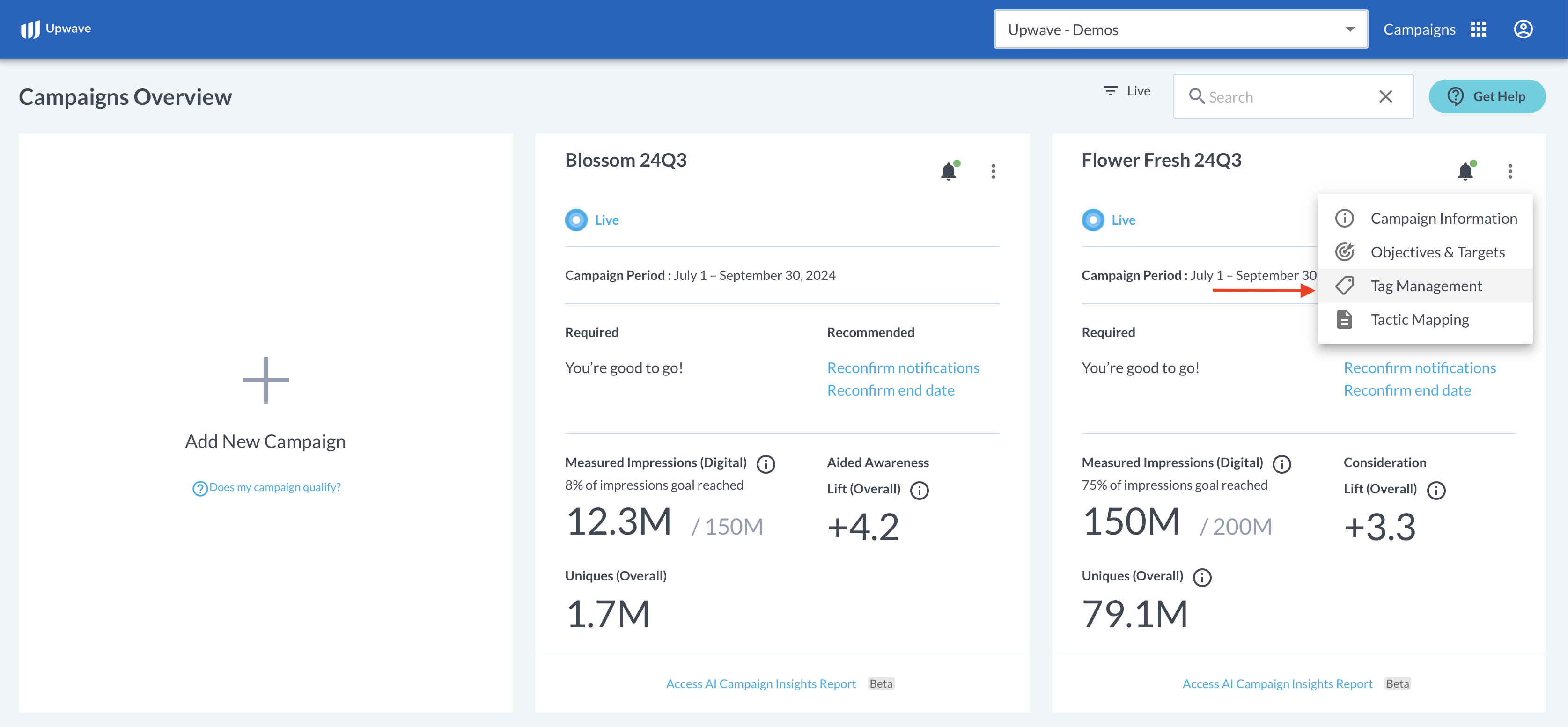Select Objectives & Targets menu item

tap(1425, 252)
